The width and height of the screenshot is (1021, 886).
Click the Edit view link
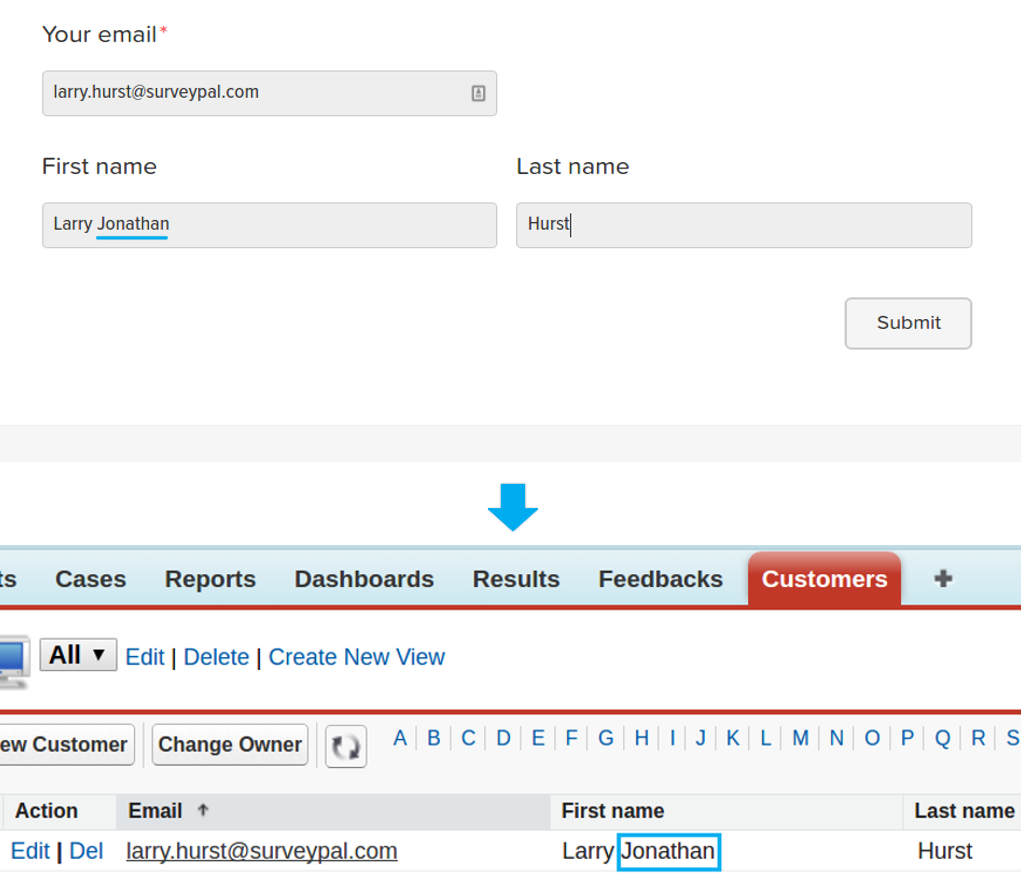pyautogui.click(x=145, y=657)
